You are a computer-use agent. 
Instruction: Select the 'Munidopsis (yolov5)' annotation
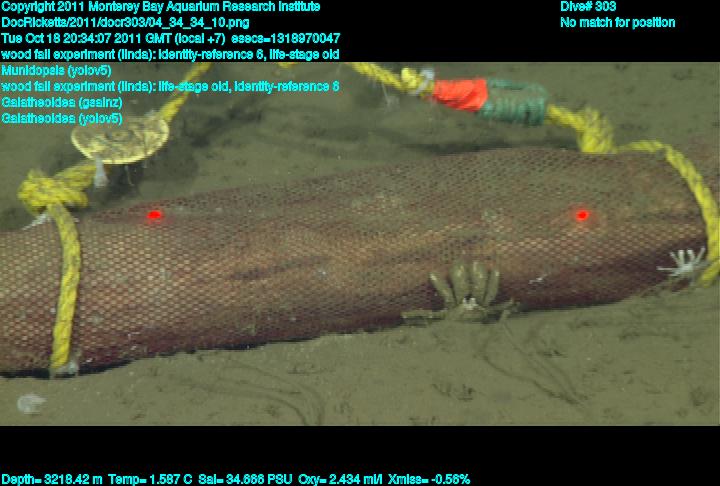pyautogui.click(x=56, y=71)
